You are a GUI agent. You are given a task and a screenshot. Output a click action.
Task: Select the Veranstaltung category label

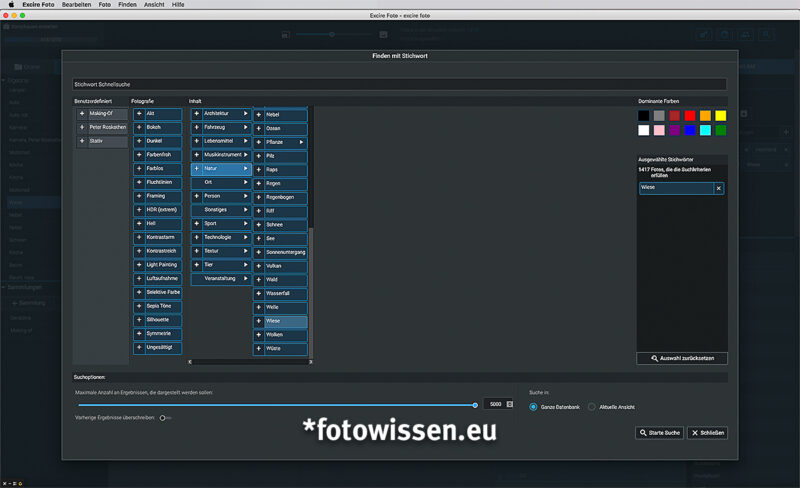(220, 279)
